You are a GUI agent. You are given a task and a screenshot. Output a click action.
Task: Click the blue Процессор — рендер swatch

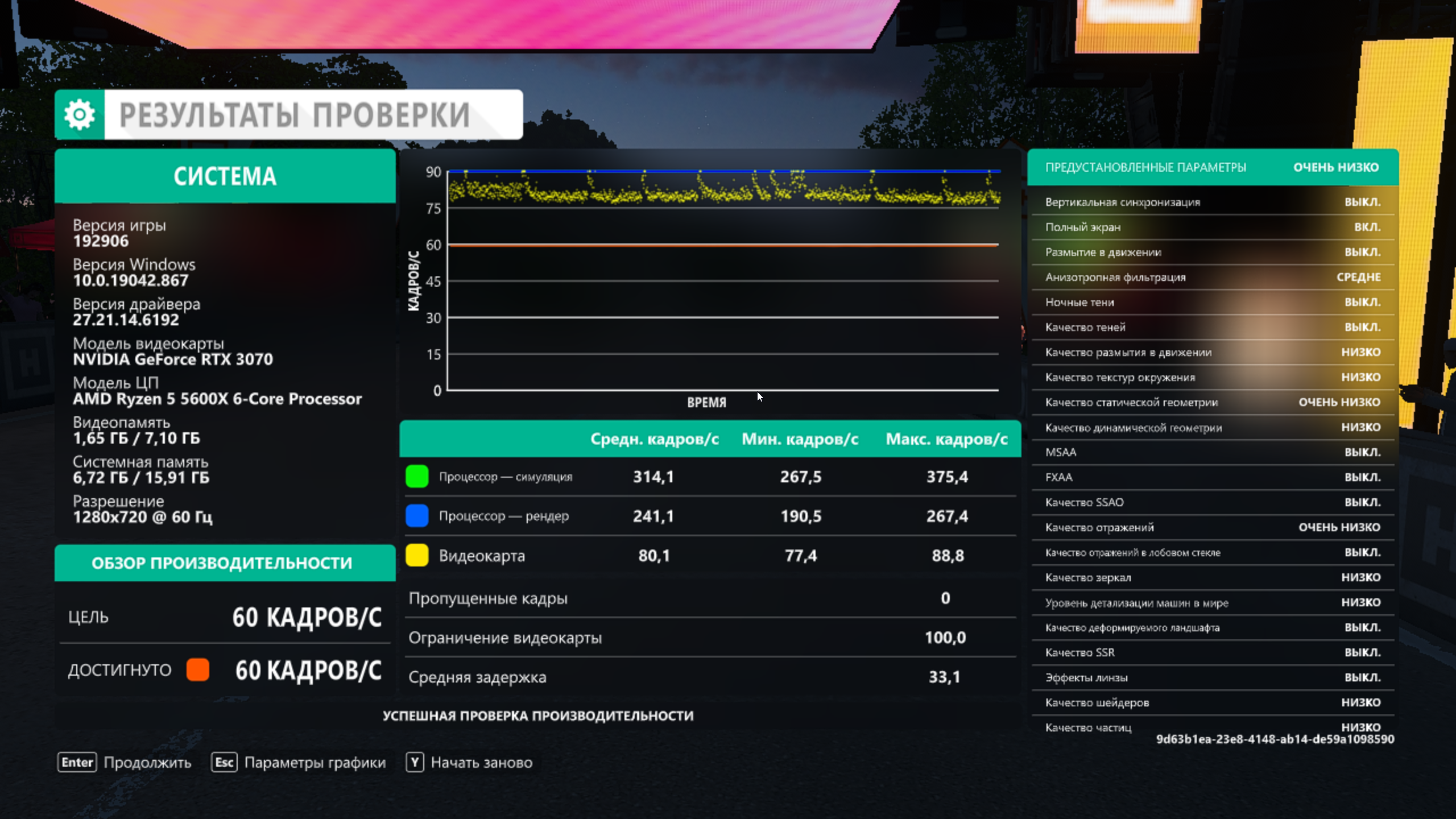(417, 516)
